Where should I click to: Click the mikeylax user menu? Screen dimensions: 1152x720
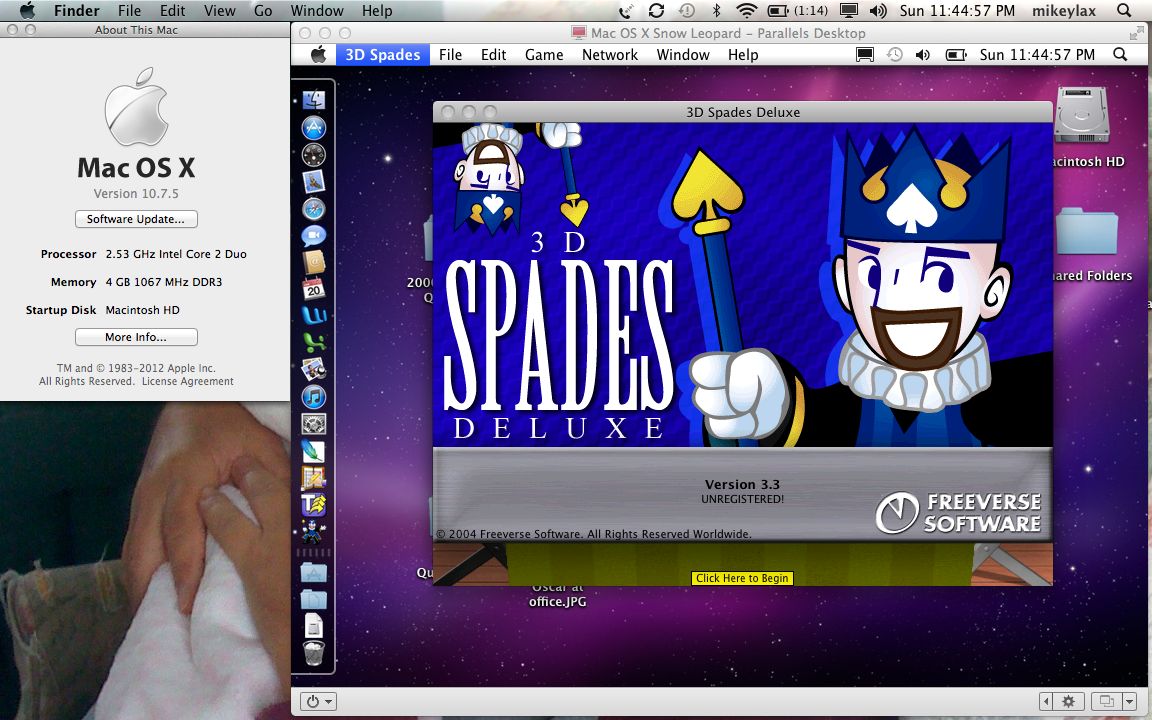click(1064, 10)
